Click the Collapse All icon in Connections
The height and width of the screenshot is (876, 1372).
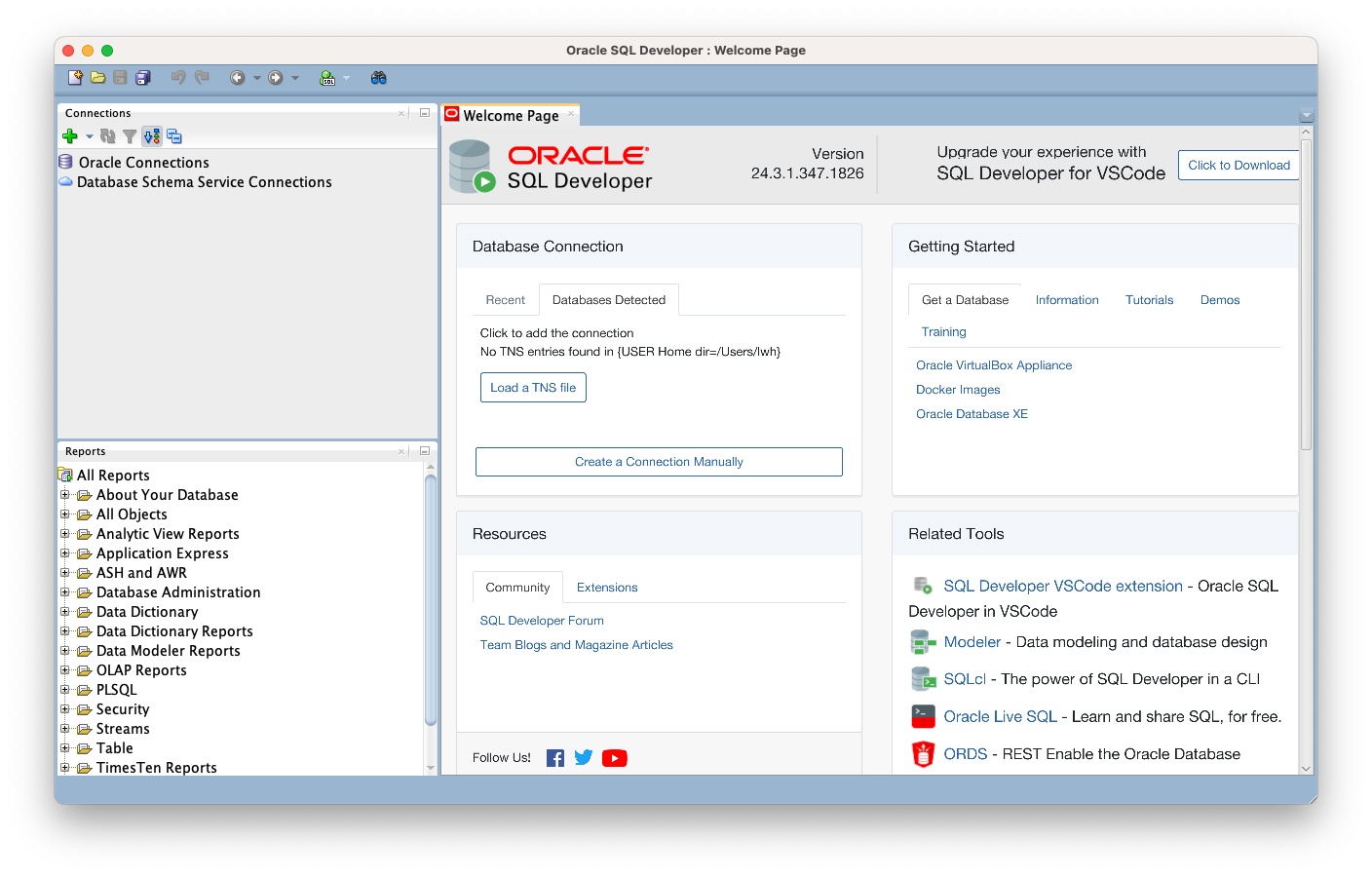174,136
